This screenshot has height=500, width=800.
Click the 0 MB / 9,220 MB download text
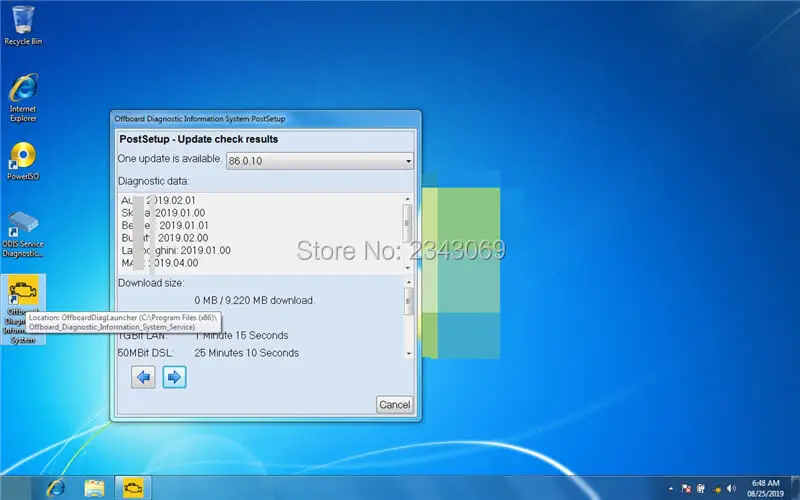click(x=255, y=301)
